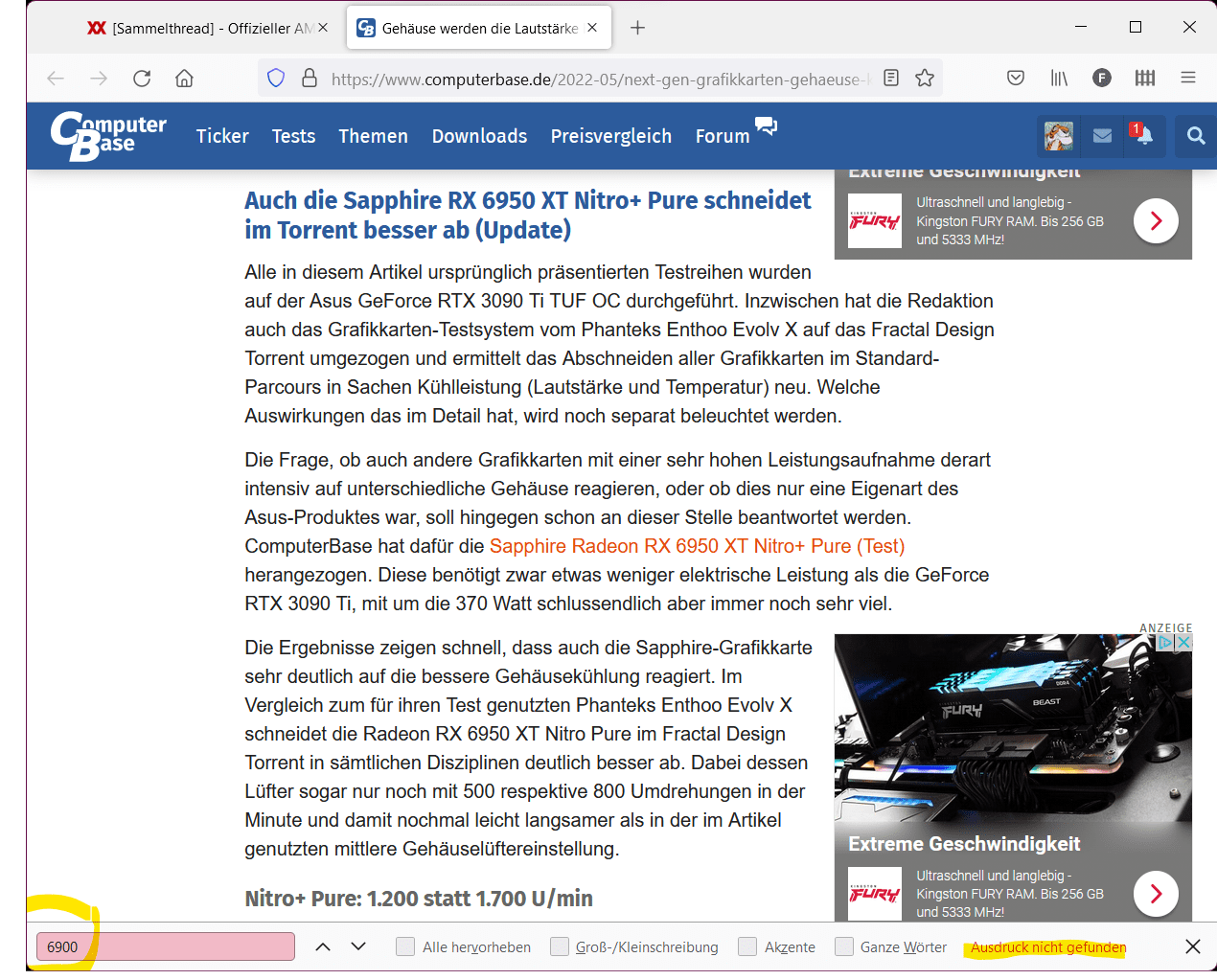The width and height of the screenshot is (1217, 980).
Task: Toggle reader view icon in address bar
Action: (891, 78)
